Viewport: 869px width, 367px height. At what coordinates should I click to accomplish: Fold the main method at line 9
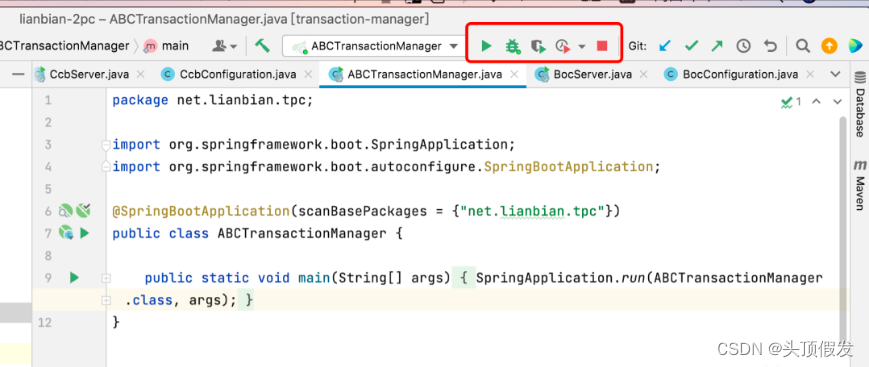coord(105,278)
